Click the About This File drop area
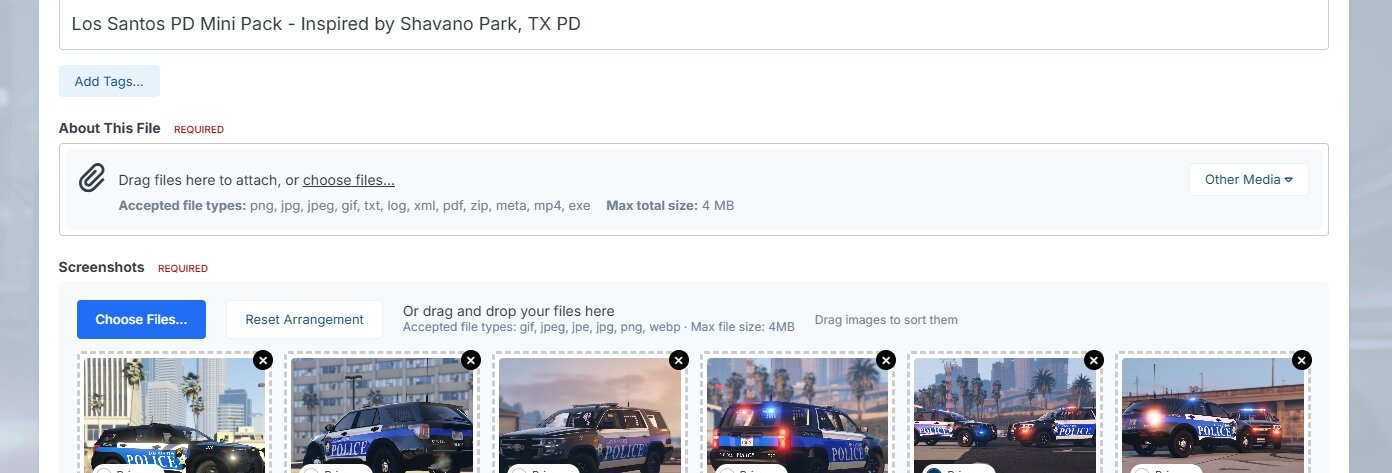 click(694, 190)
